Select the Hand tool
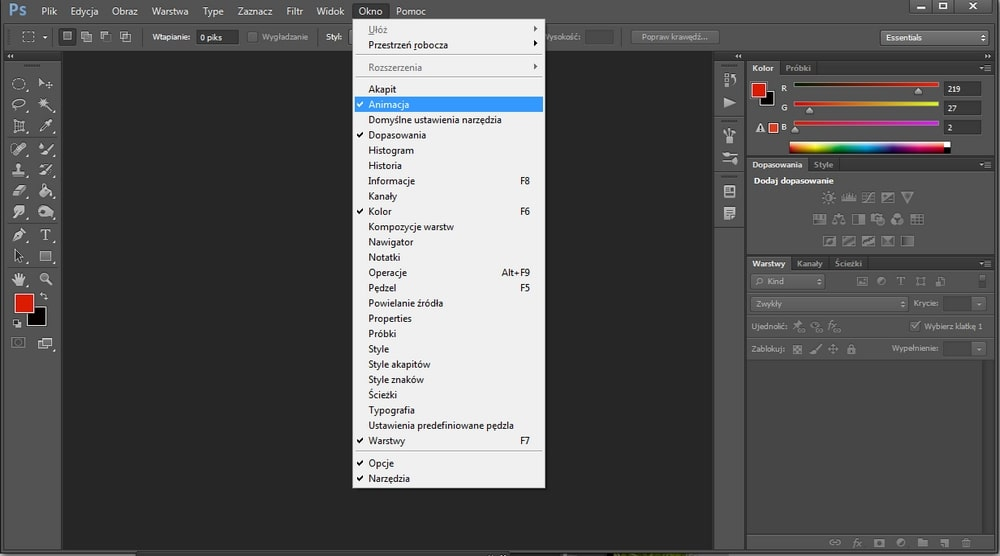Screen dimensions: 1000x556 19,279
